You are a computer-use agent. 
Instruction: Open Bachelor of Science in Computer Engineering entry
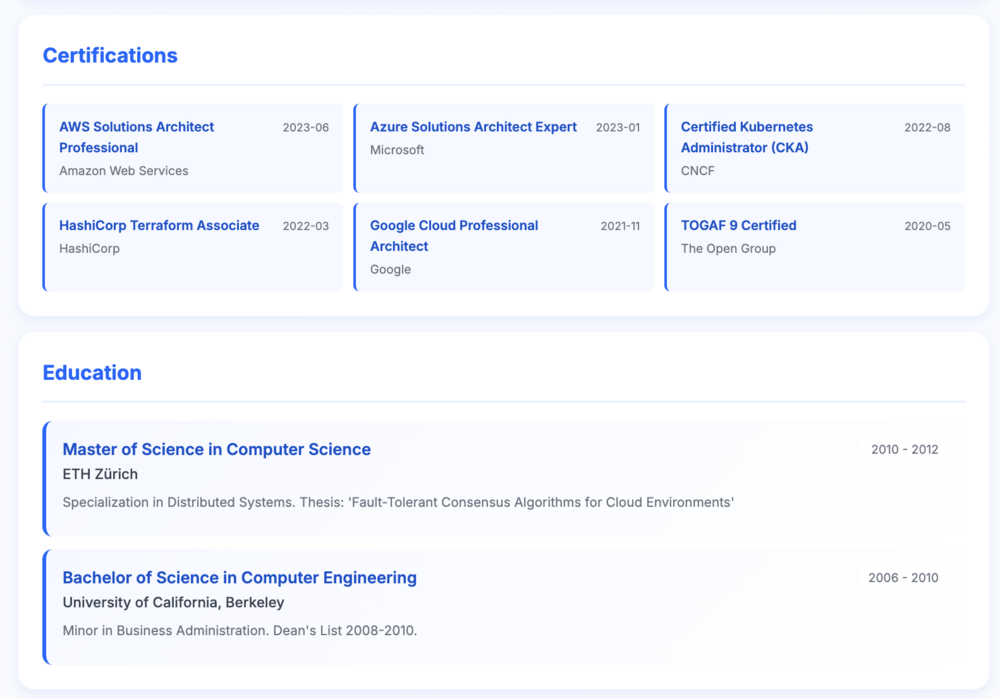click(x=504, y=607)
